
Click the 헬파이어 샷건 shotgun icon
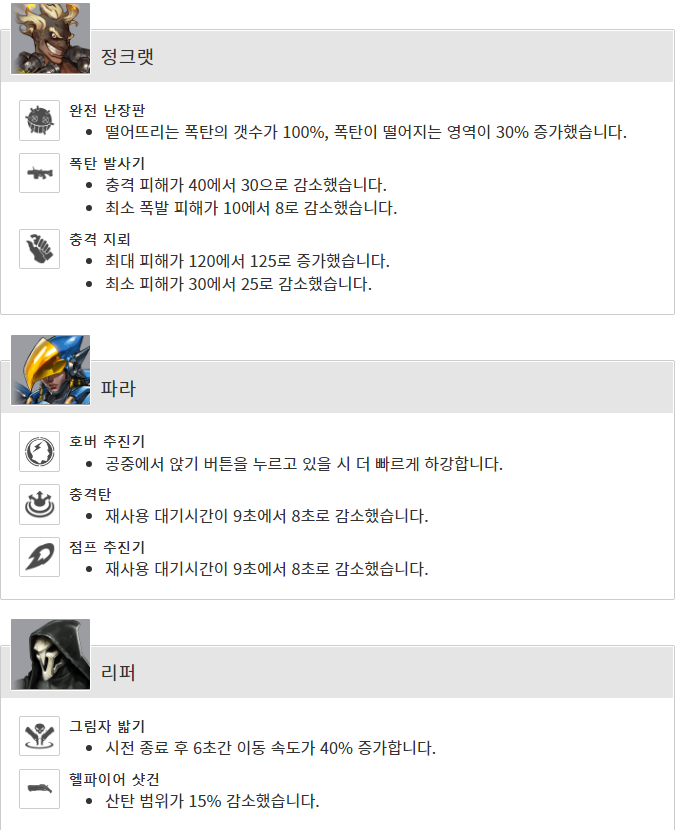click(x=40, y=789)
